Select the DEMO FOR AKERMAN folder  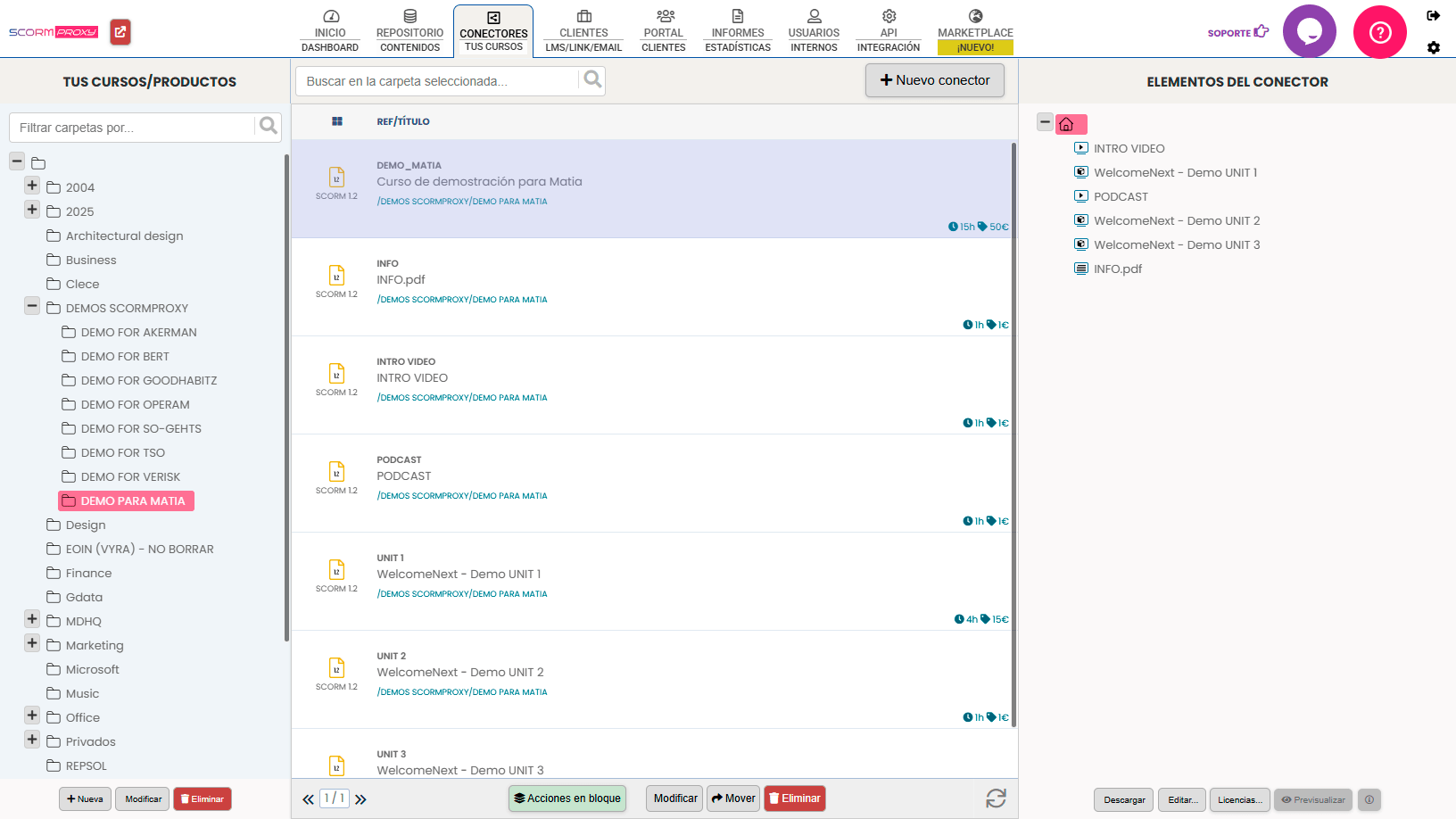click(x=129, y=332)
